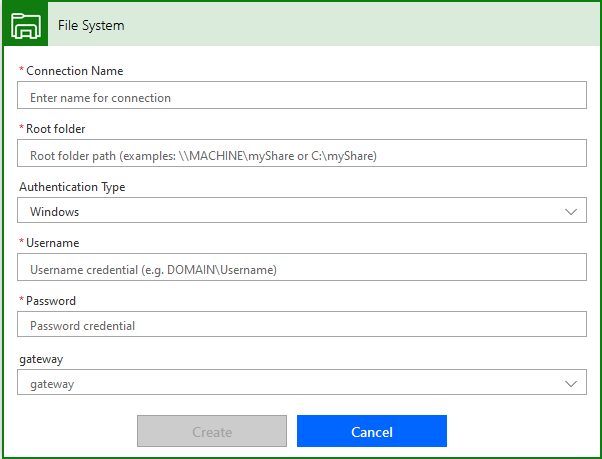The width and height of the screenshot is (602, 459).
Task: Focus the Connection Name input field
Action: (x=301, y=97)
